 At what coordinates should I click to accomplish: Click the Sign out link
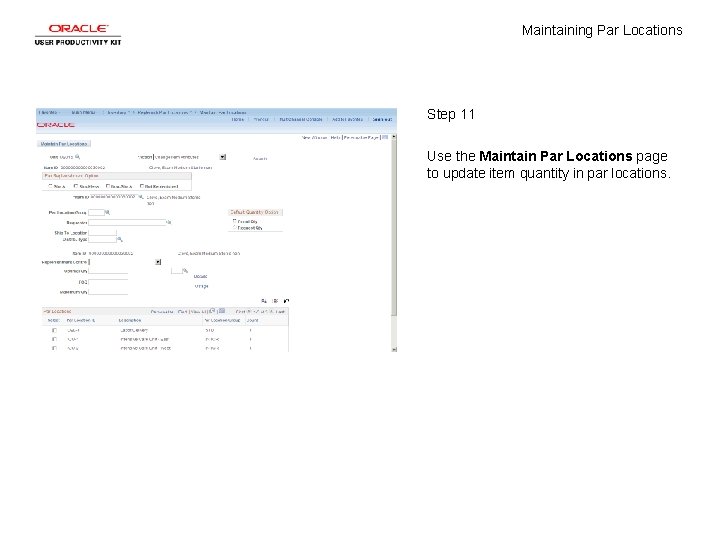382,119
